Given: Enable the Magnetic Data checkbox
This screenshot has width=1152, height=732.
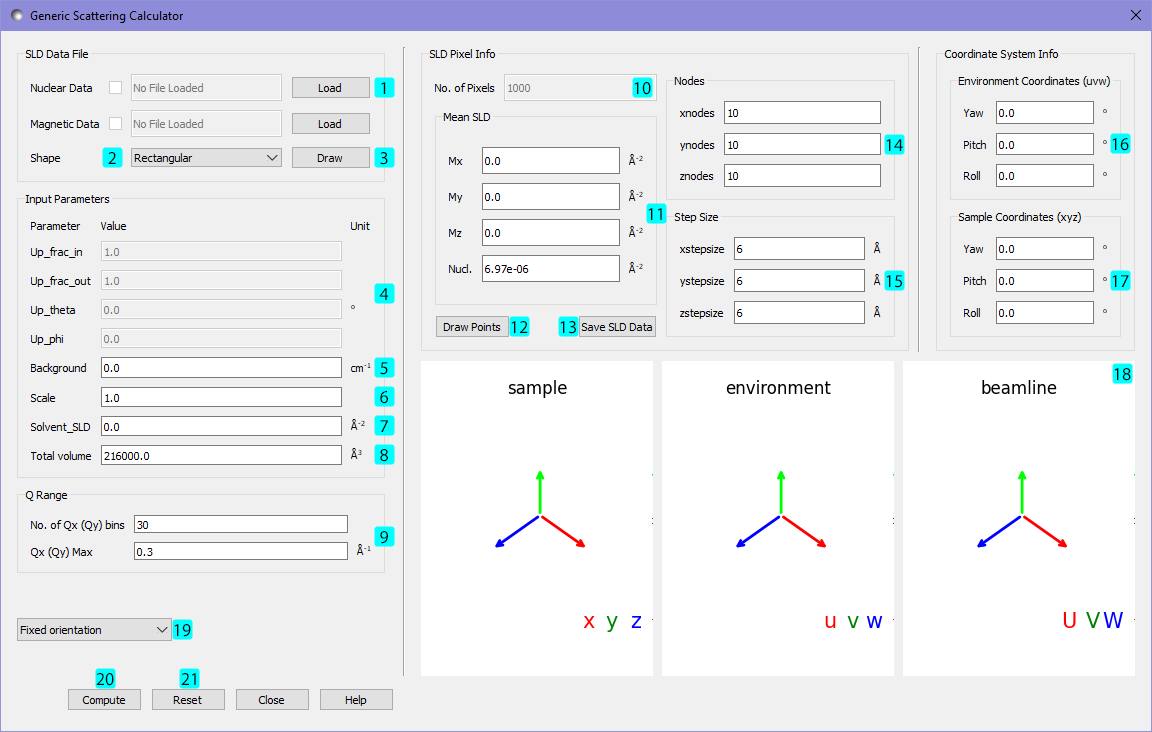Looking at the screenshot, I should [x=115, y=123].
